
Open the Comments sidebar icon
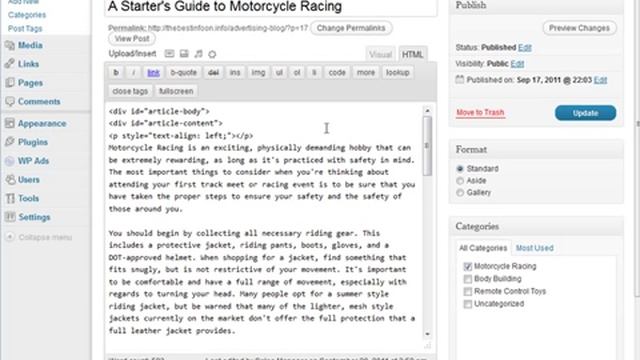10,101
